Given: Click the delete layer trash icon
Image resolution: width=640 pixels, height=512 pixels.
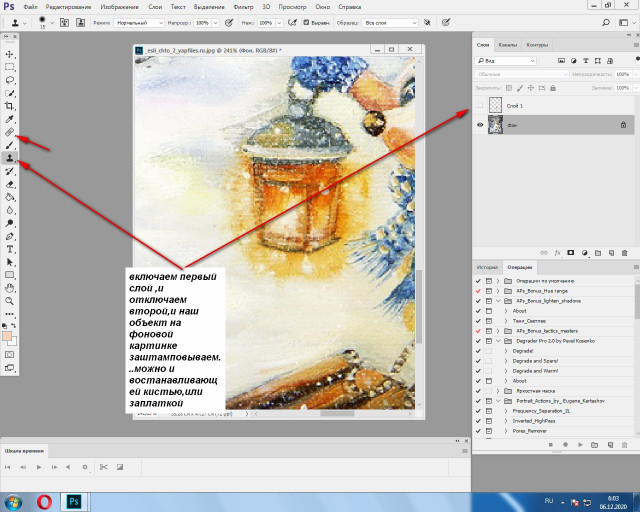Looking at the screenshot, I should (x=625, y=252).
